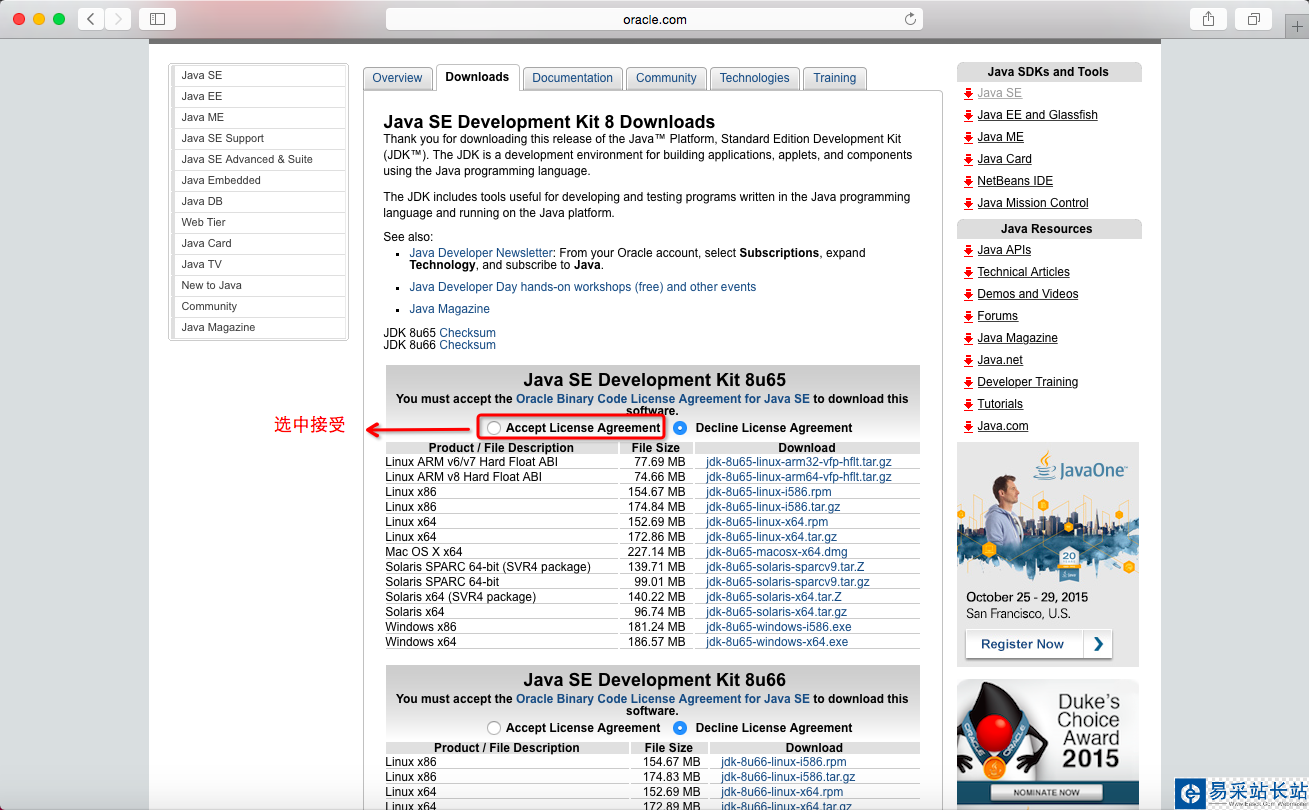The width and height of the screenshot is (1309, 810).
Task: Open the Java Magazine link under See also
Action: (x=450, y=309)
